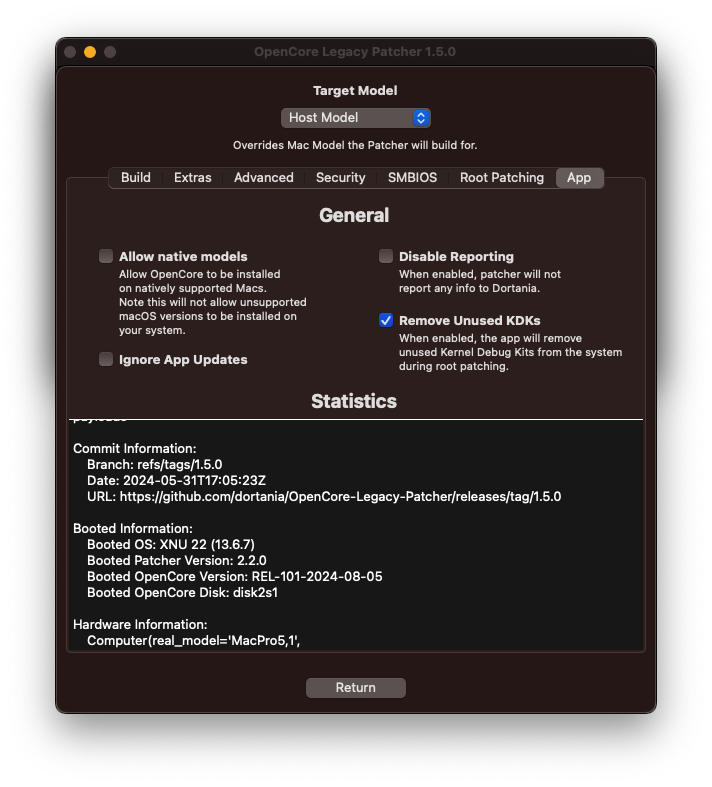Check the Disable Reporting checkbox

click(x=386, y=256)
